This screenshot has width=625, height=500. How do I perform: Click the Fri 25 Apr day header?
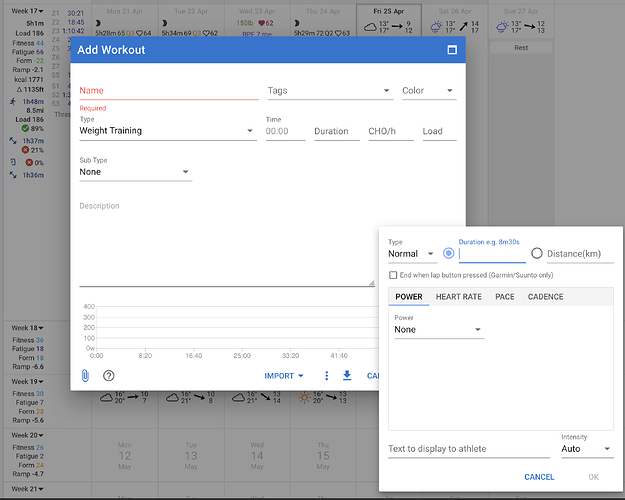pyautogui.click(x=389, y=11)
